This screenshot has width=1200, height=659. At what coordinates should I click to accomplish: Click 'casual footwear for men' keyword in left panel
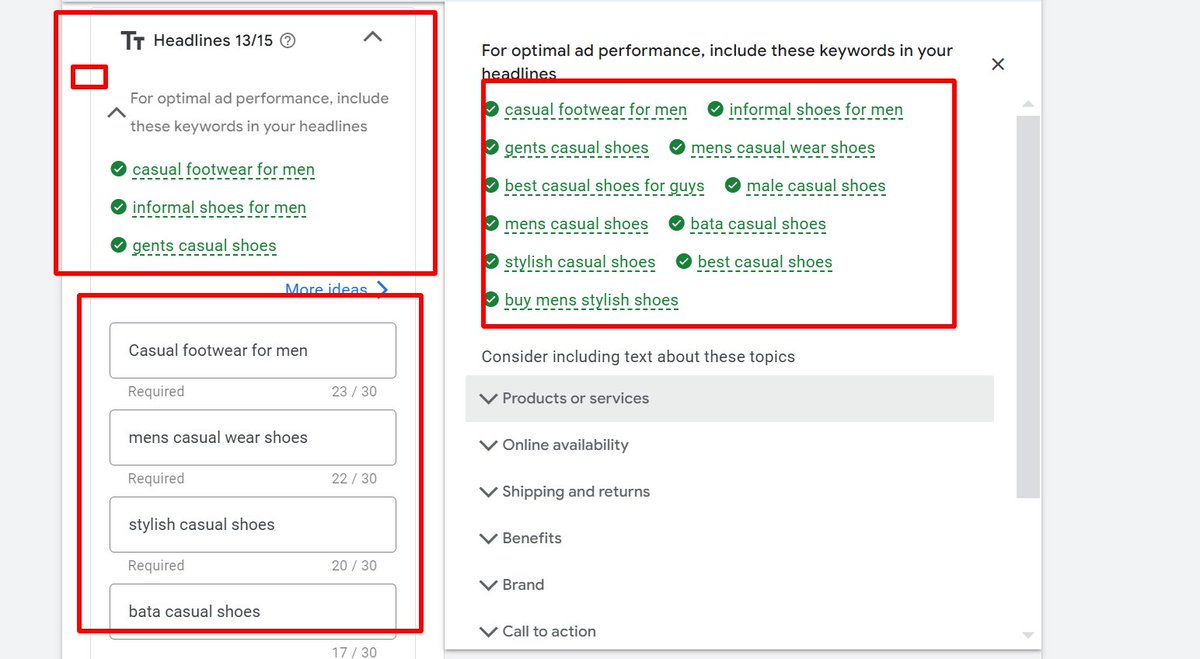tap(223, 169)
